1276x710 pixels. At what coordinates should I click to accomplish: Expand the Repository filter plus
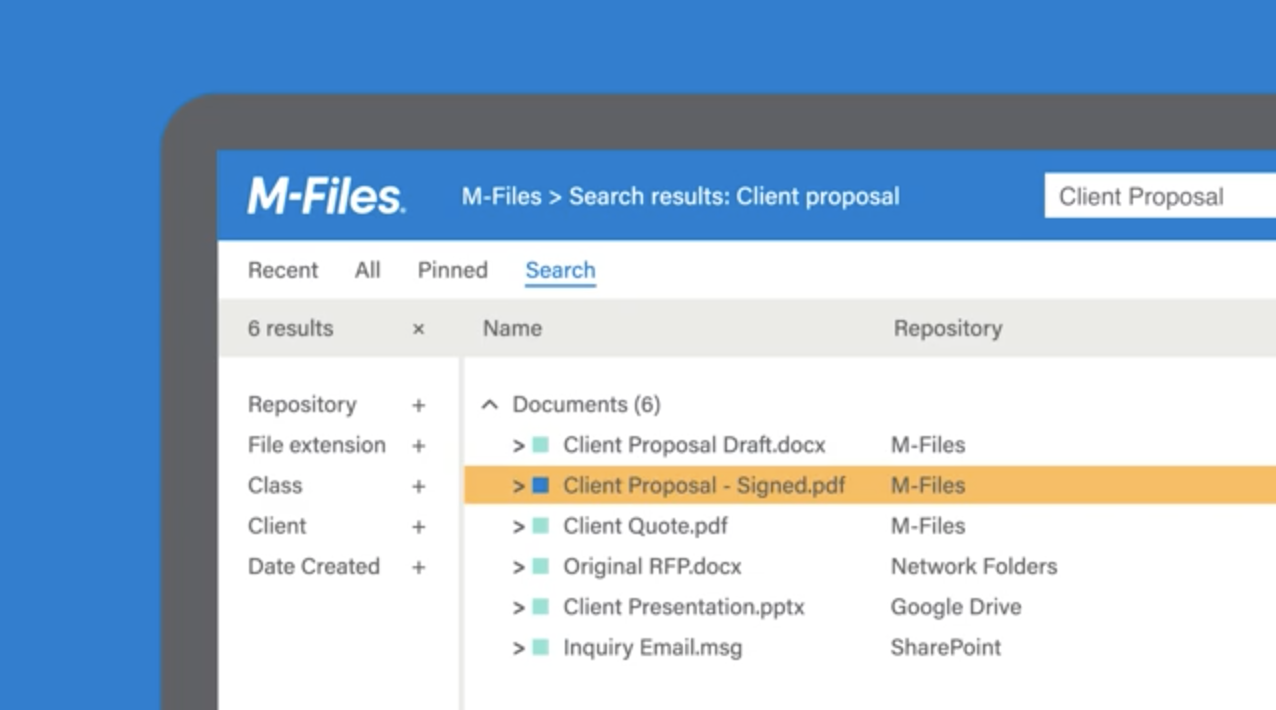coord(419,405)
